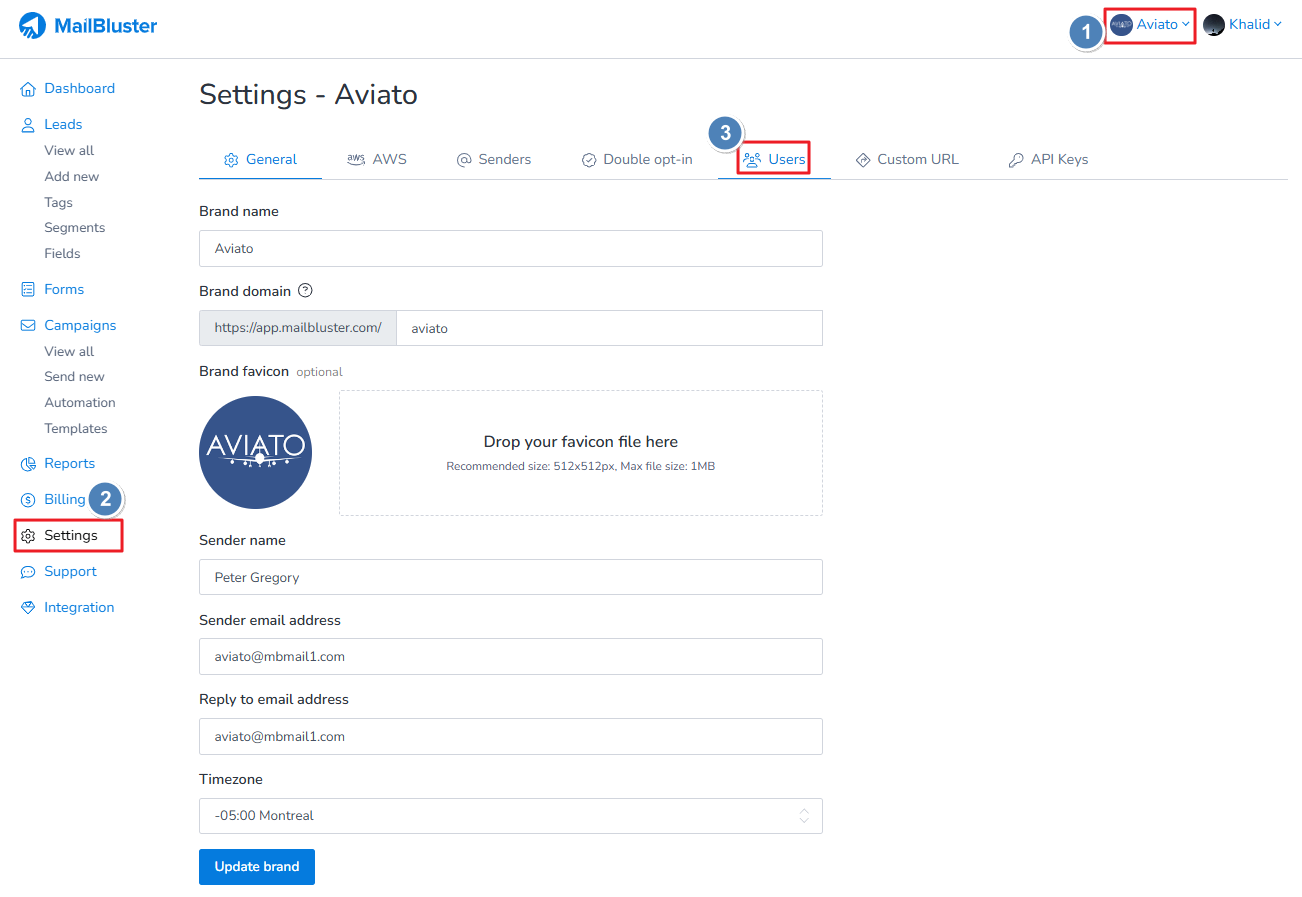
Task: Click the favicon file drop zone
Action: point(580,453)
